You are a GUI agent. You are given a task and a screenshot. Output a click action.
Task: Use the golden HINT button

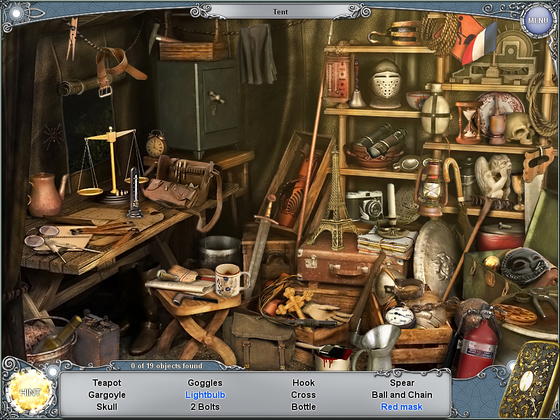(x=30, y=392)
